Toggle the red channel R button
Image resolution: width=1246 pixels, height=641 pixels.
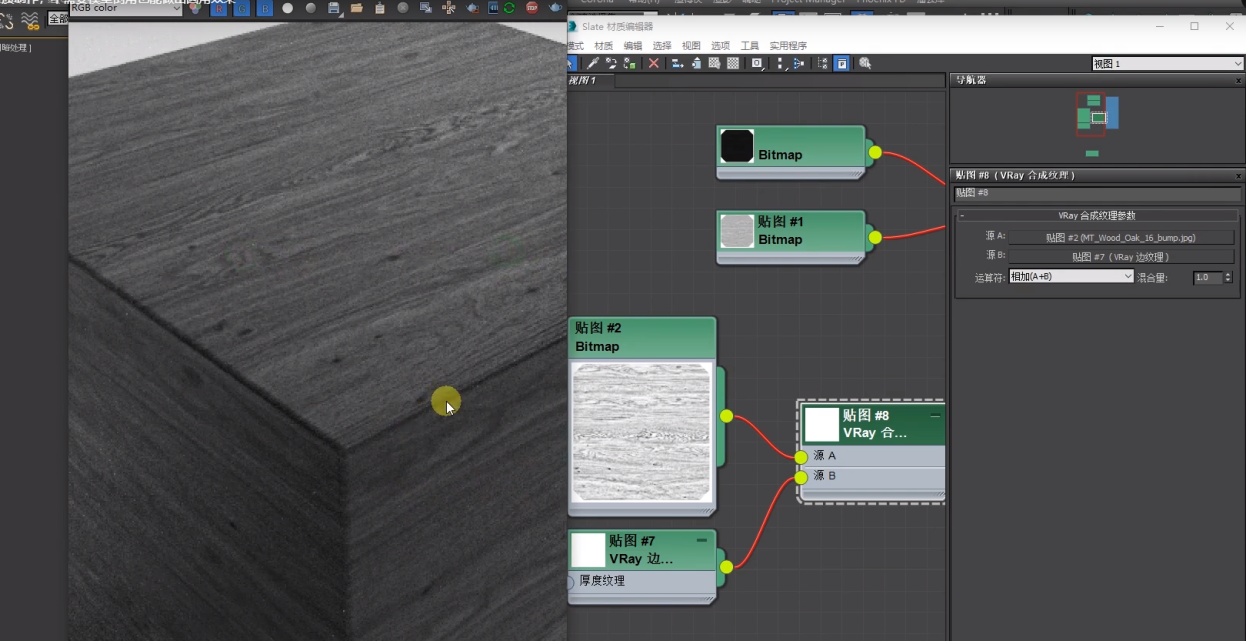tap(218, 8)
